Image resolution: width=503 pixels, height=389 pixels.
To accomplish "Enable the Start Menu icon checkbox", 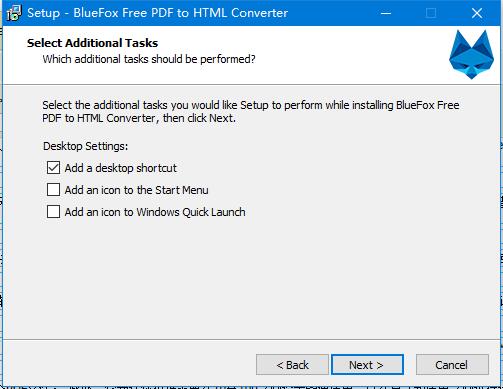I will pos(53,190).
